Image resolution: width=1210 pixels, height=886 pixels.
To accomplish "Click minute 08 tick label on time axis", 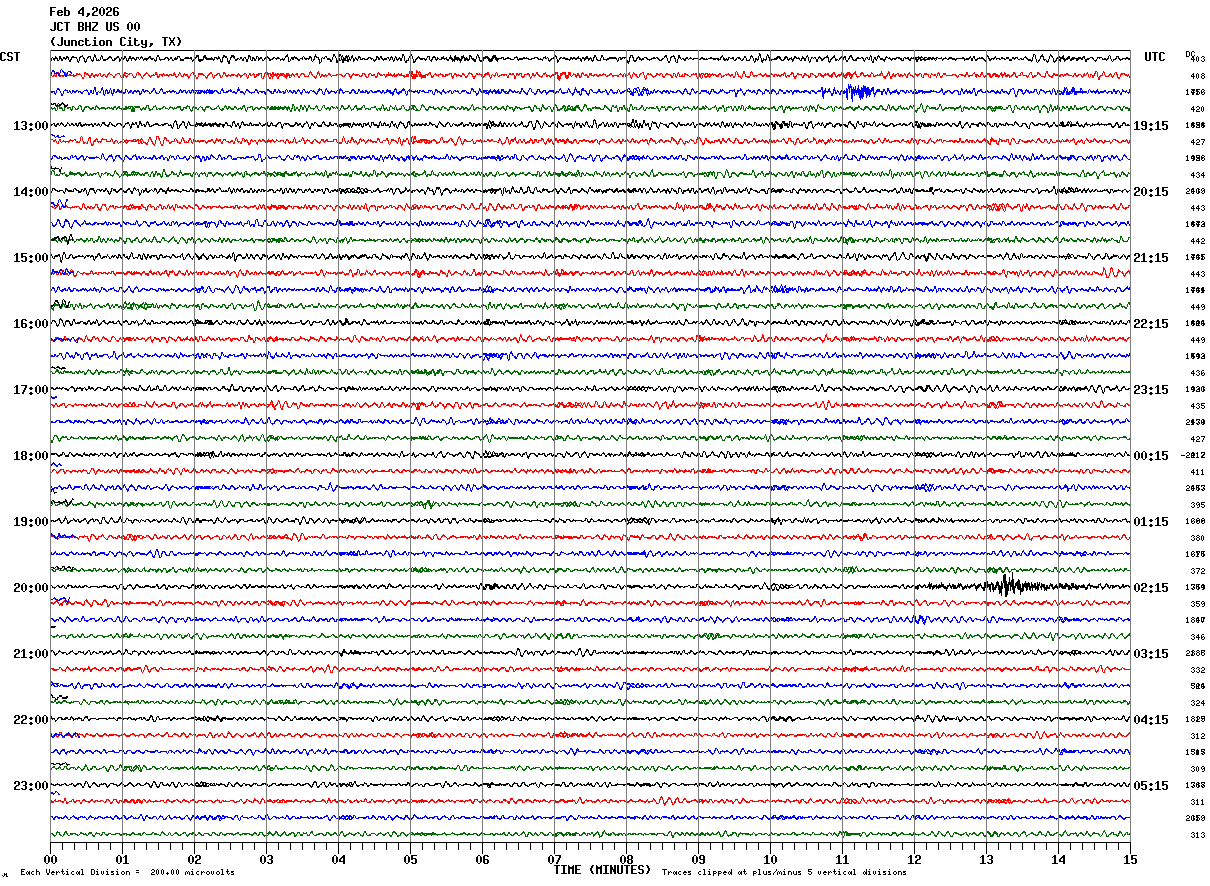I will point(626,859).
